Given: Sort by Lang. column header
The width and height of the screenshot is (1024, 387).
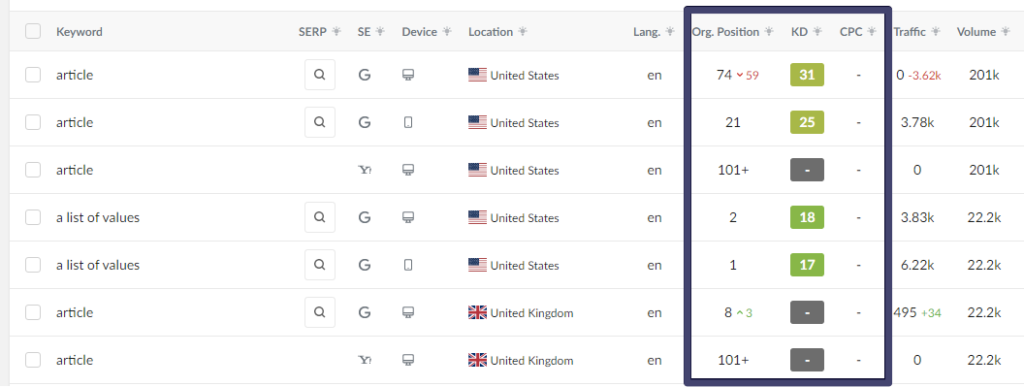Looking at the screenshot, I should (x=647, y=32).
